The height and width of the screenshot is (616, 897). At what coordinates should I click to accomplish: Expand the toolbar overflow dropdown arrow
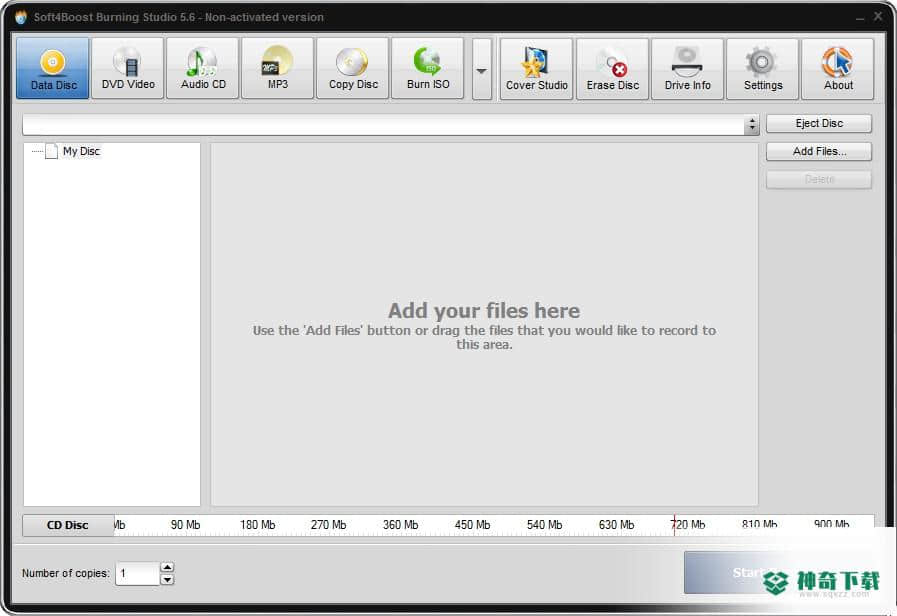(x=482, y=70)
